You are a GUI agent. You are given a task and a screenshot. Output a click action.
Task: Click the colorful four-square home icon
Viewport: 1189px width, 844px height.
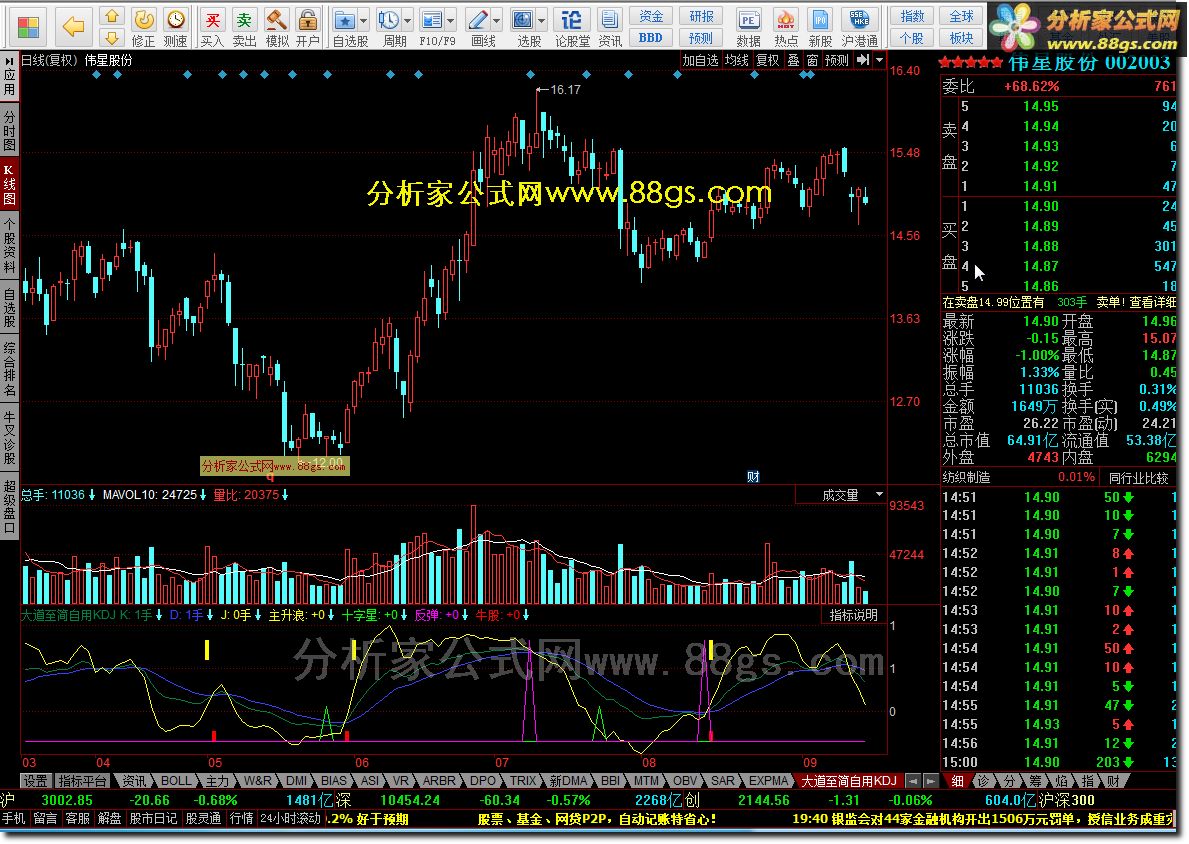pyautogui.click(x=28, y=27)
